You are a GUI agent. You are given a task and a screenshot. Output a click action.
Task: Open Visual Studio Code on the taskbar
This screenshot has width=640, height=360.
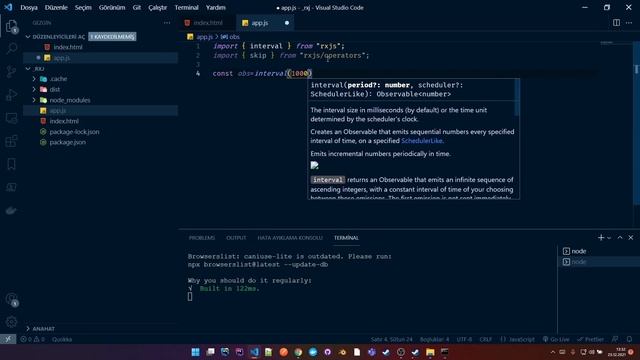[254, 352]
